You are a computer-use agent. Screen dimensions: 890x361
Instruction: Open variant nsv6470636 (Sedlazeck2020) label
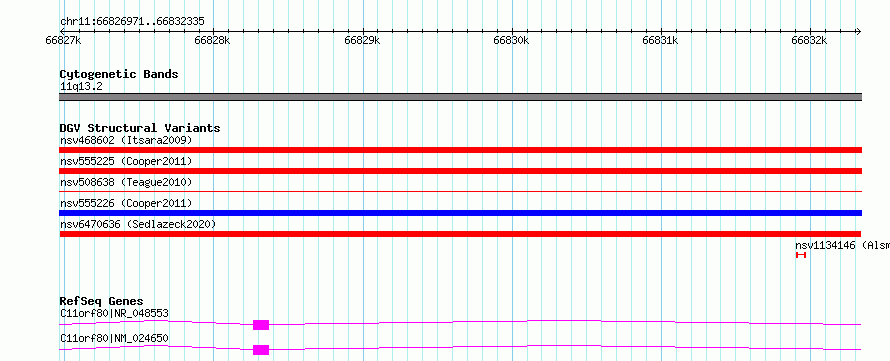[138, 224]
